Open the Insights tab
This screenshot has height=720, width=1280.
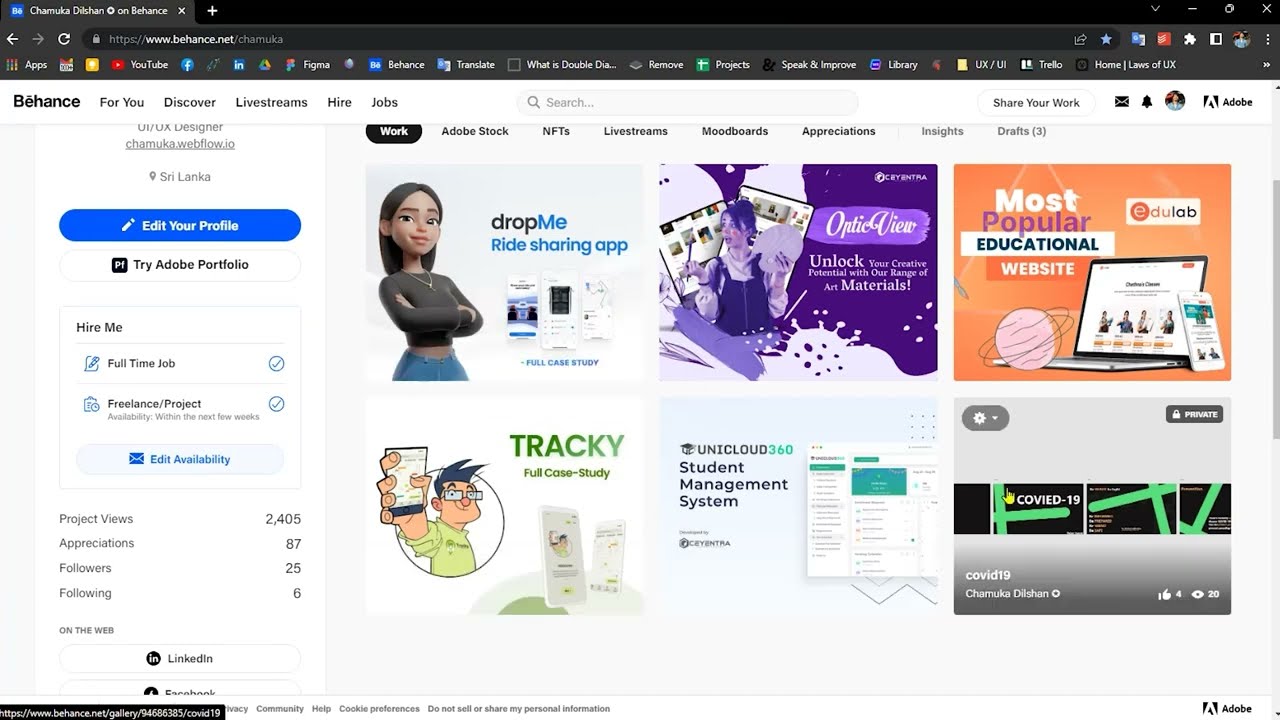coord(942,131)
